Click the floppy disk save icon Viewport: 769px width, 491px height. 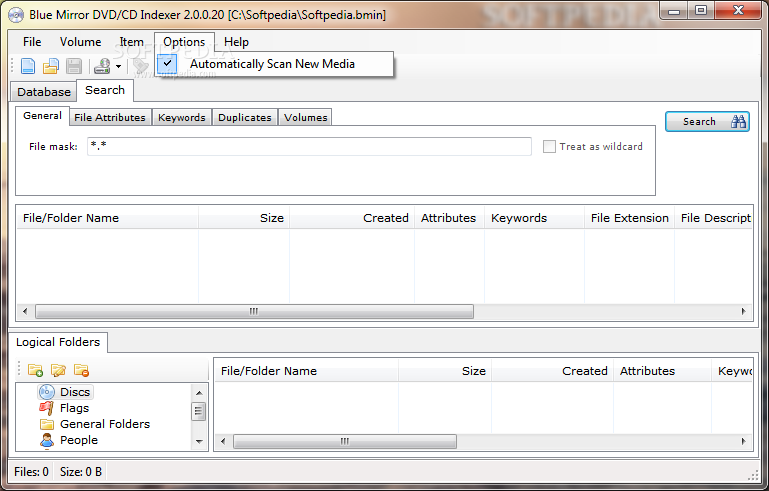point(74,66)
